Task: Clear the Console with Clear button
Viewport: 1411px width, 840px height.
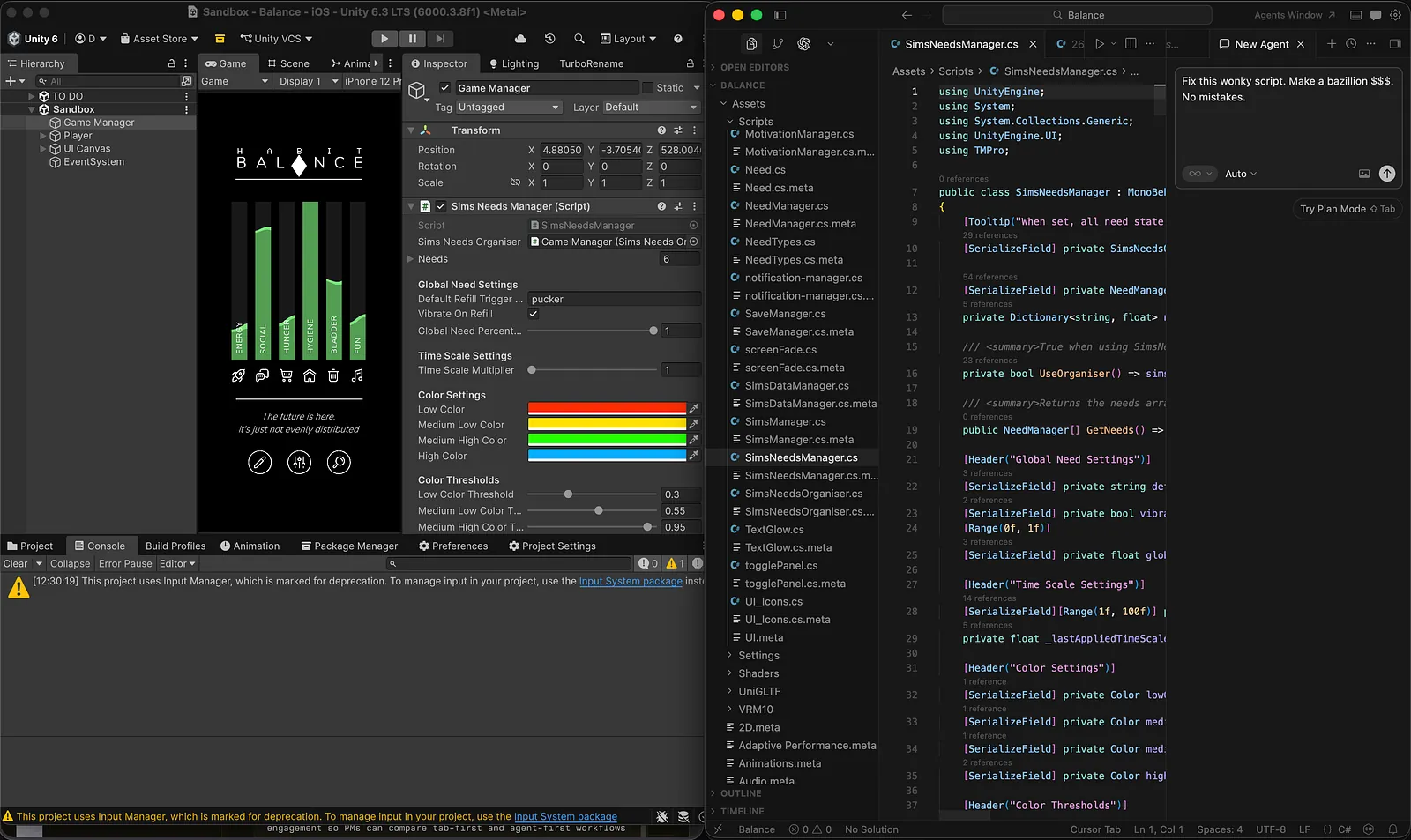Action: (16, 564)
